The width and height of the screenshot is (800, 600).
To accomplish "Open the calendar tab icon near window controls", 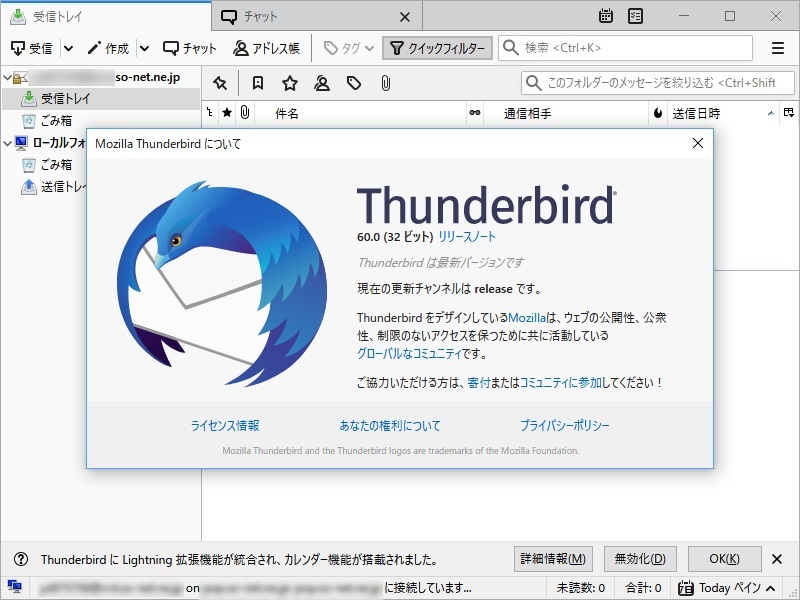I will [606, 15].
